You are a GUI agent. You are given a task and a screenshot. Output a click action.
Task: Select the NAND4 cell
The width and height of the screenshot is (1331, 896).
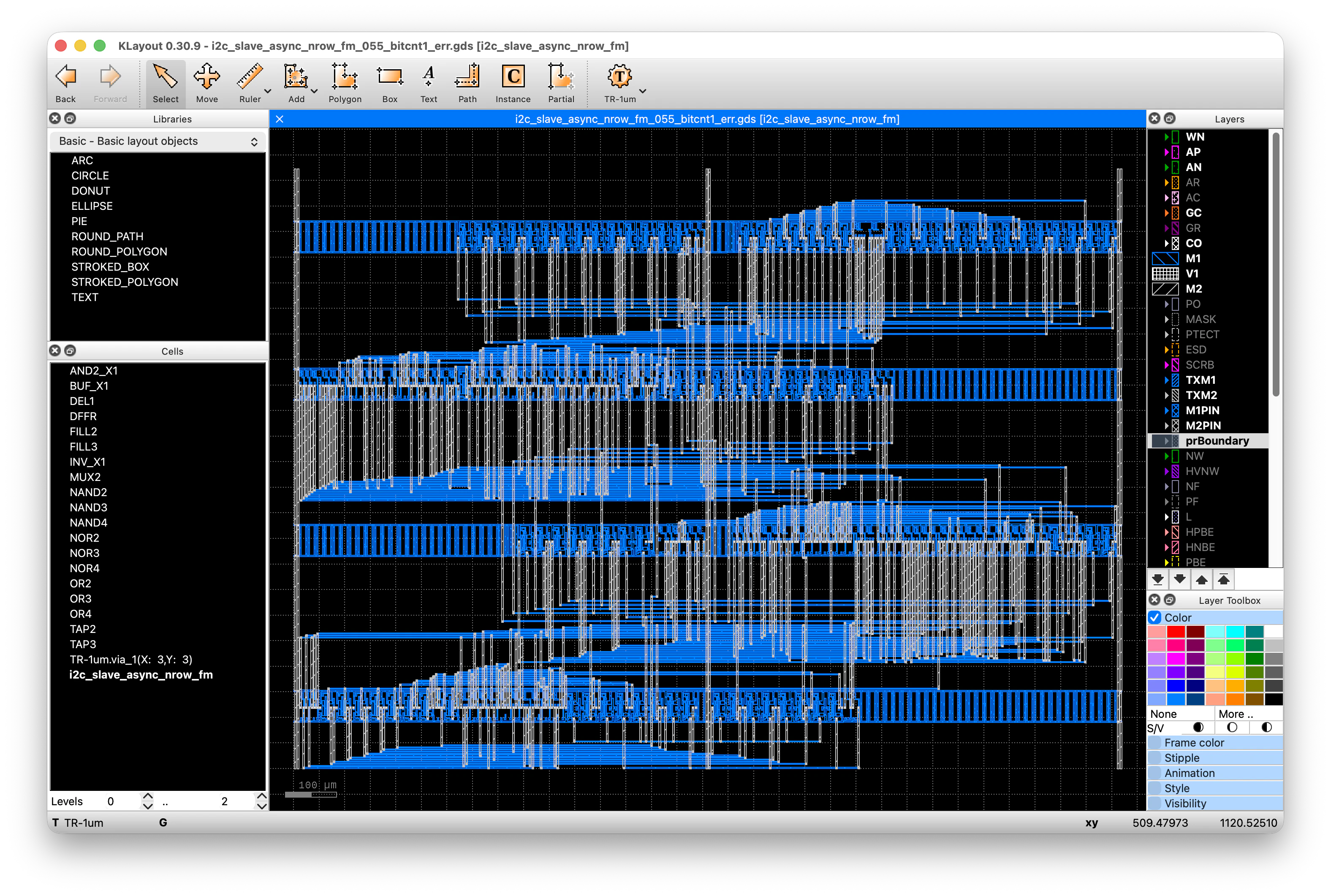tap(88, 522)
